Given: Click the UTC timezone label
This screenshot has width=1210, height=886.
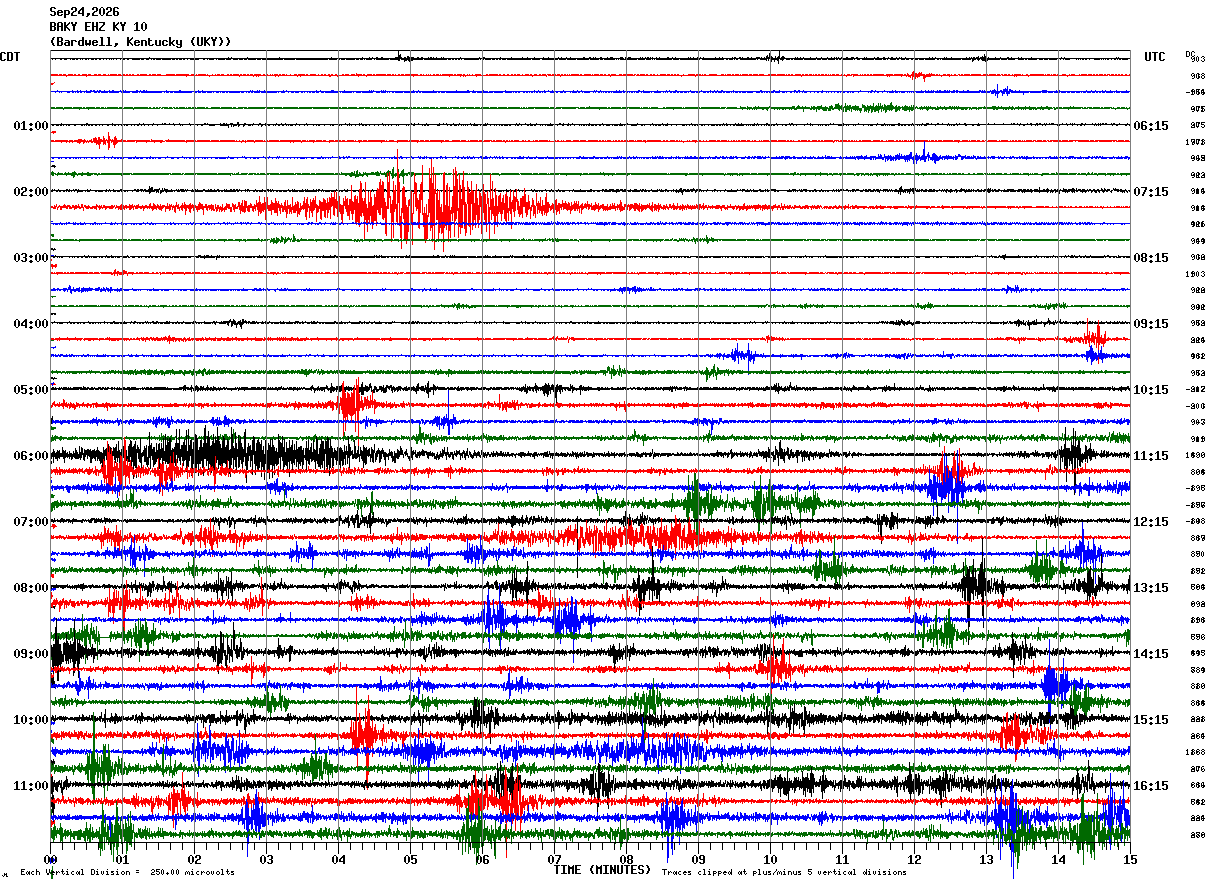Looking at the screenshot, I should pos(1155,57).
